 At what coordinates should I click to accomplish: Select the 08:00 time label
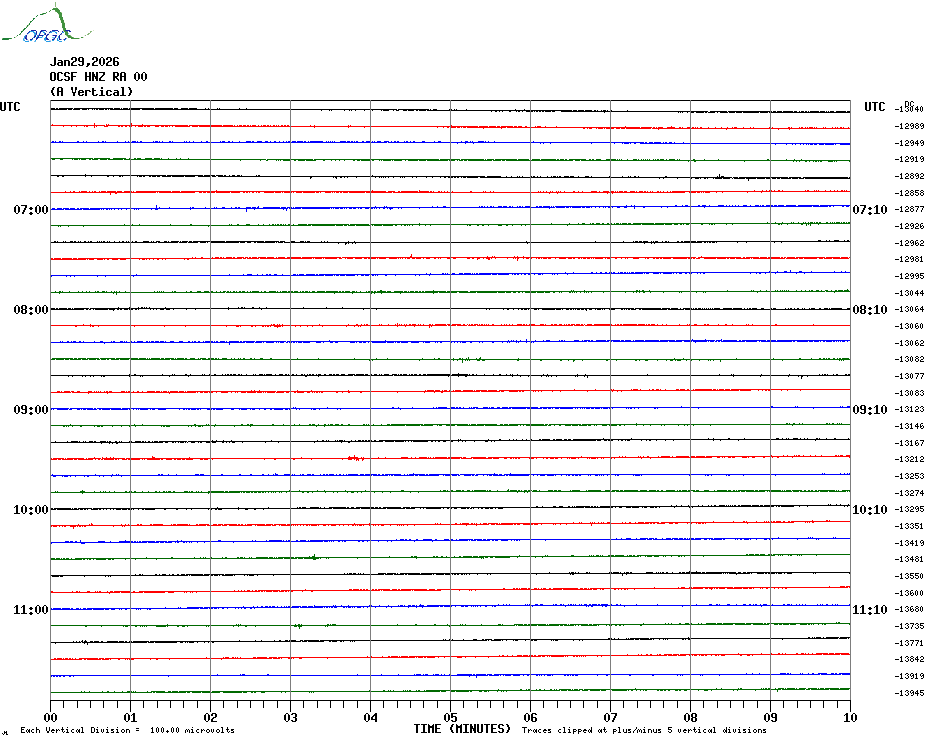tap(31, 310)
